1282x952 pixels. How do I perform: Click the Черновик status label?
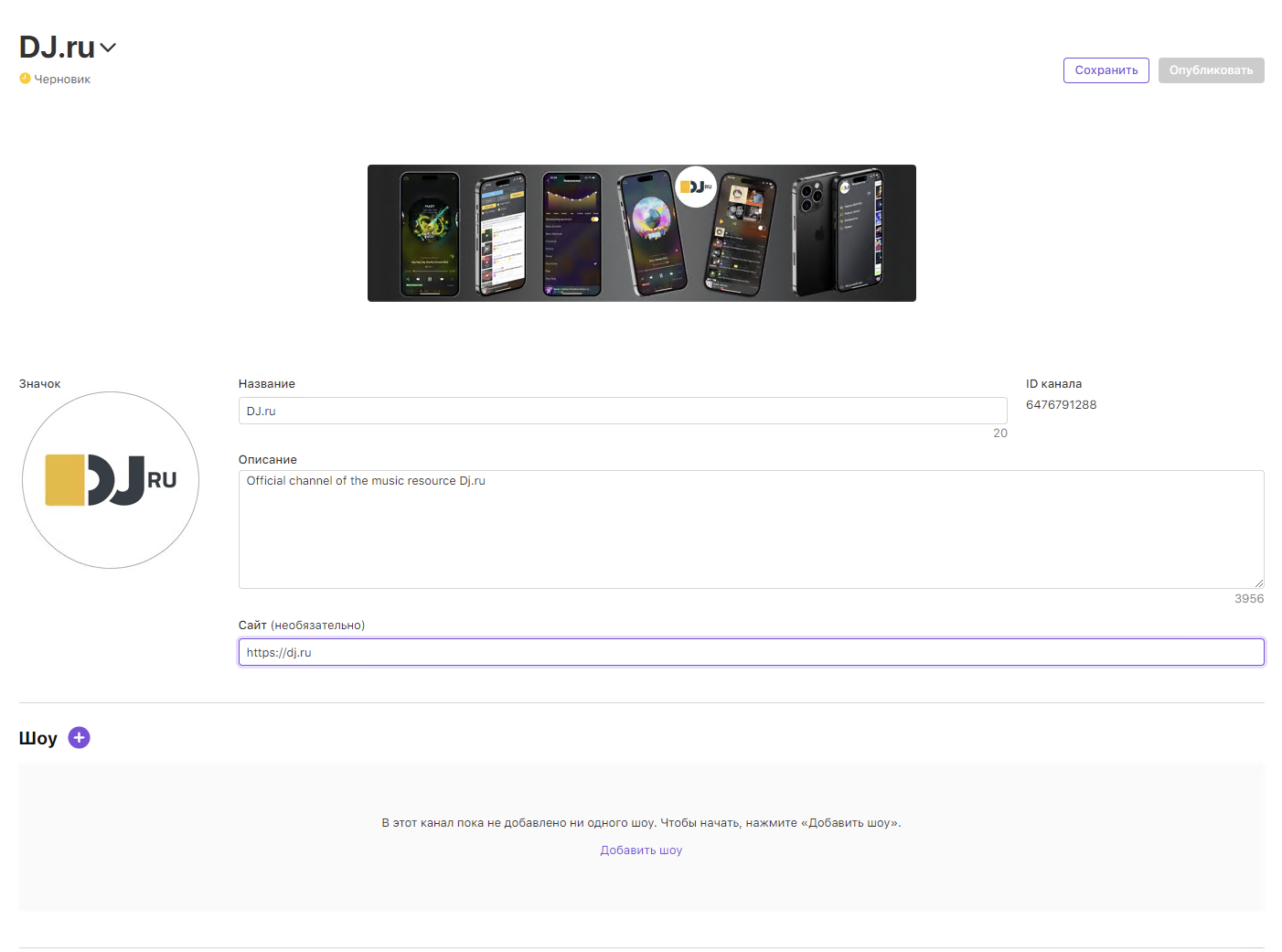[62, 80]
